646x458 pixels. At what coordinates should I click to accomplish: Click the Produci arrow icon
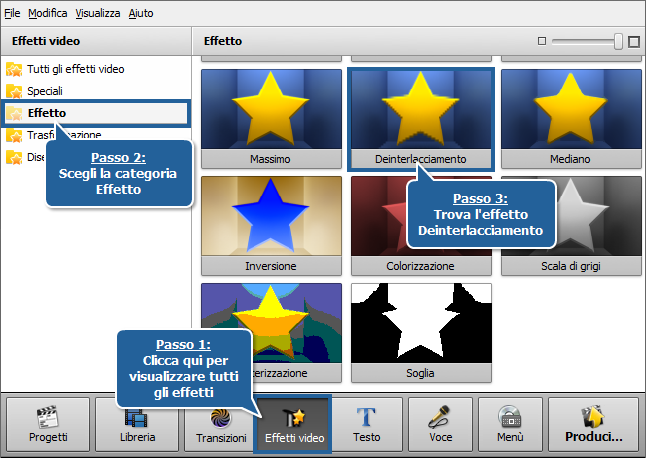point(593,416)
